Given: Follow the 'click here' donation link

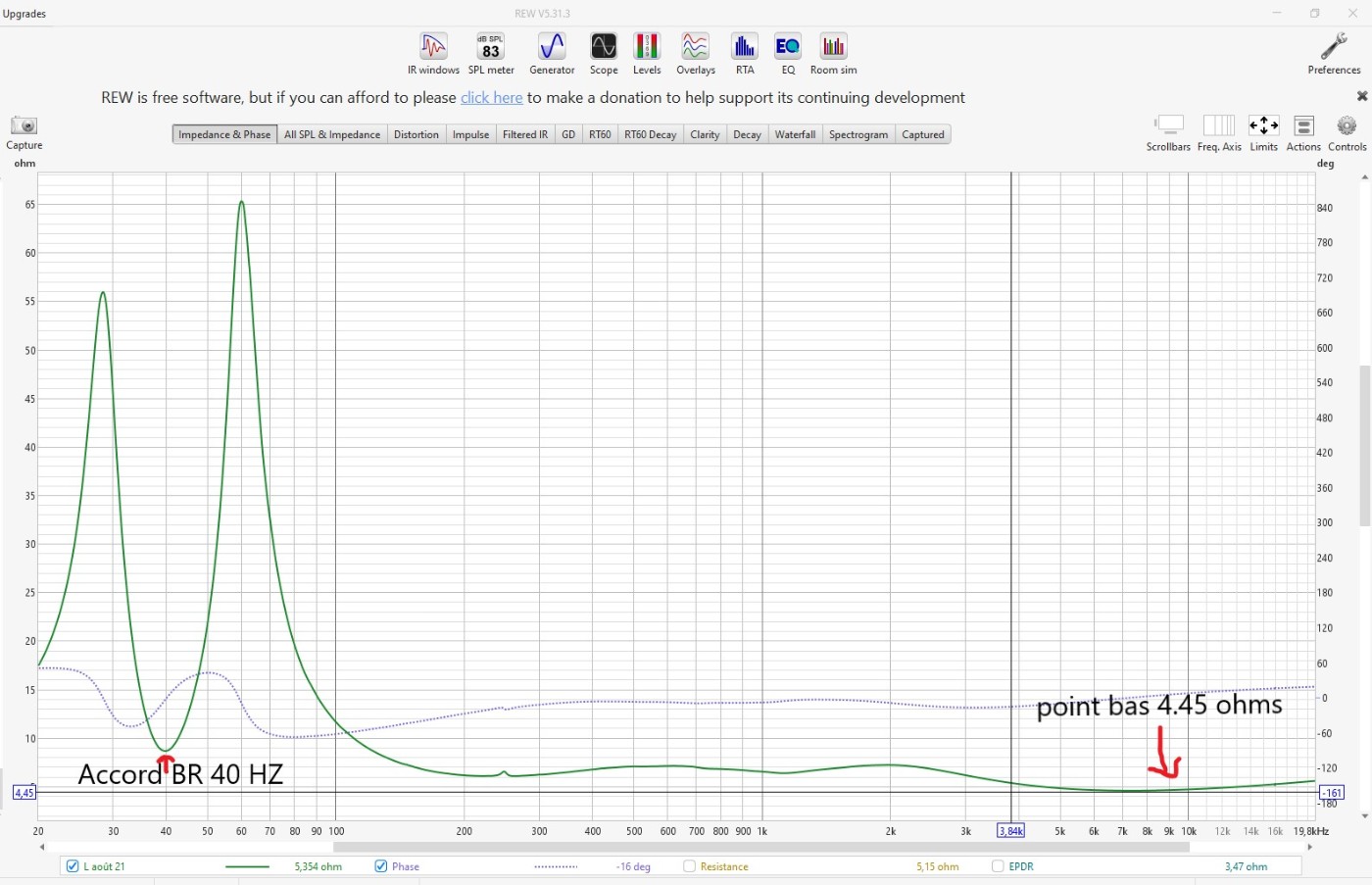Looking at the screenshot, I should (492, 97).
